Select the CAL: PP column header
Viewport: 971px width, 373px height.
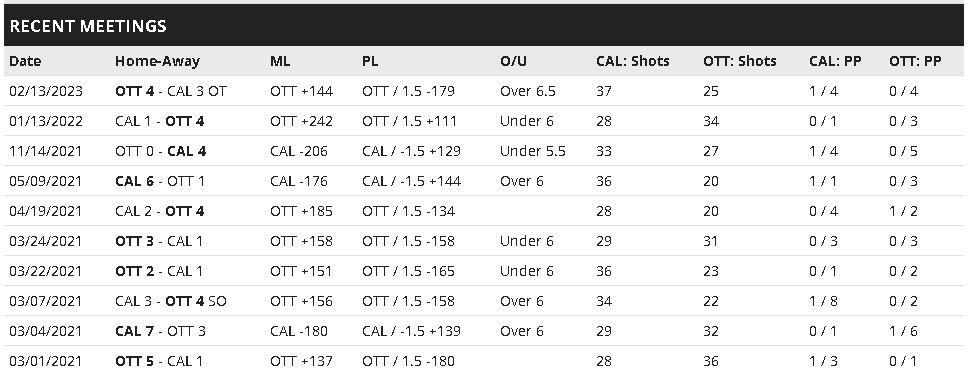[835, 61]
